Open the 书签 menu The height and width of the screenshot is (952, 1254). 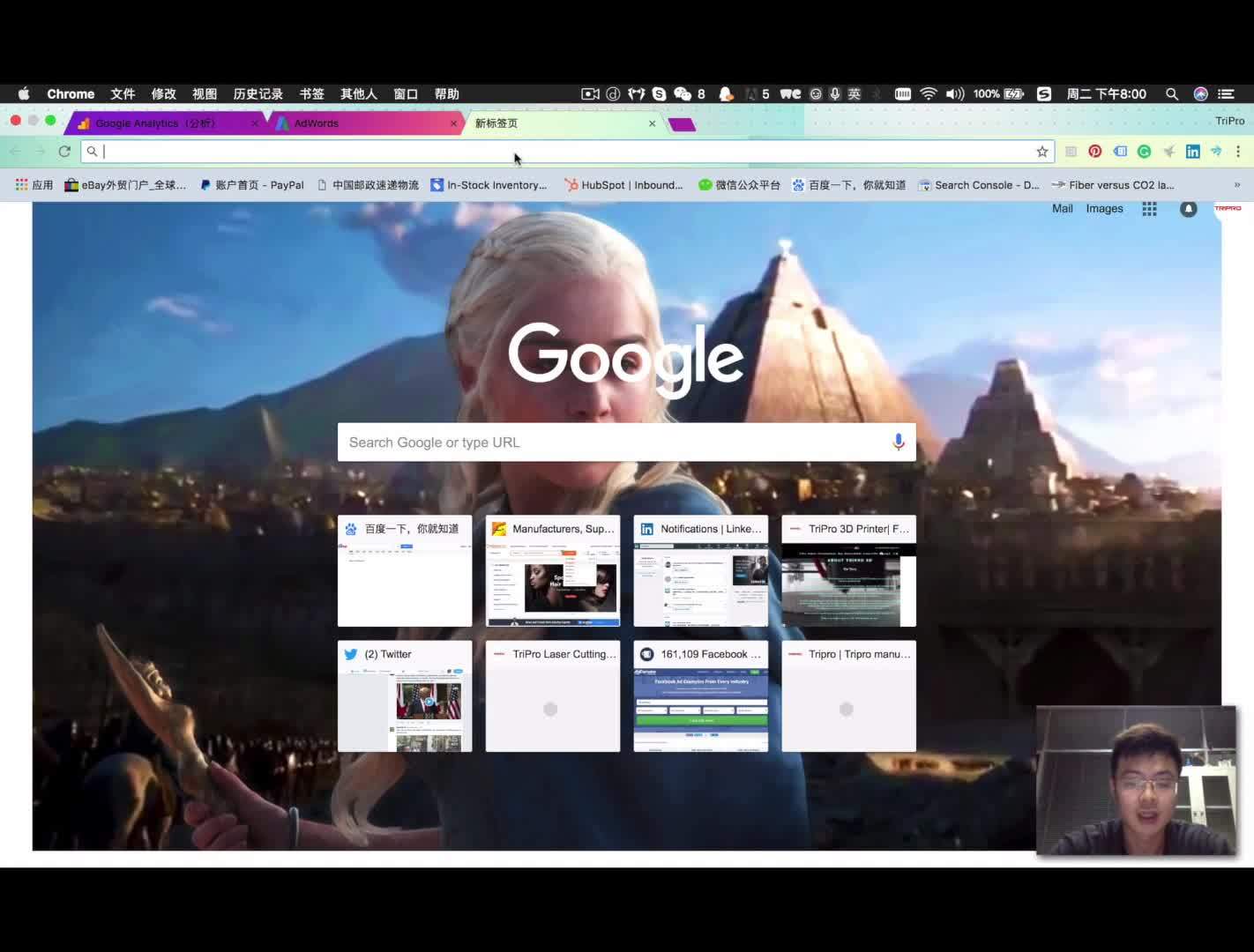(311, 94)
